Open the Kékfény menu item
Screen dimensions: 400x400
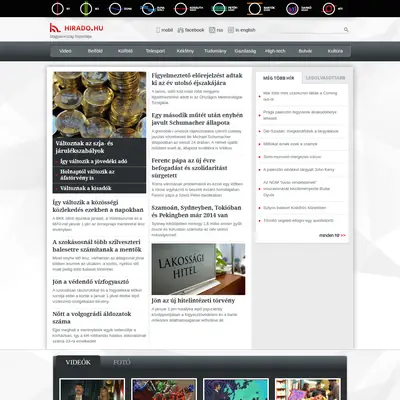(x=185, y=51)
